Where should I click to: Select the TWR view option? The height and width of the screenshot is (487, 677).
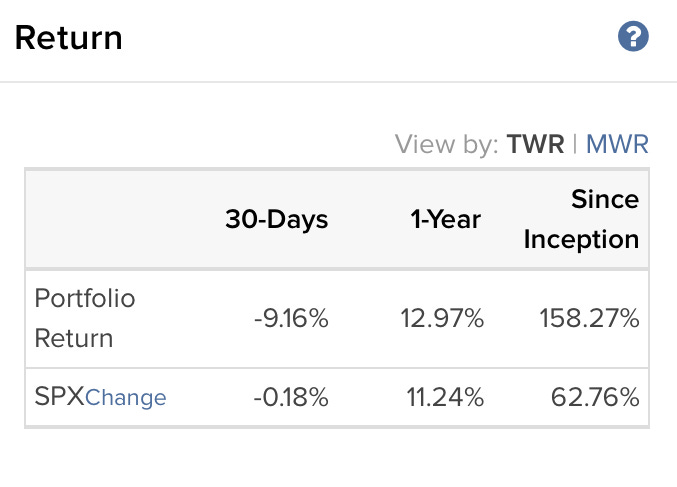[535, 144]
